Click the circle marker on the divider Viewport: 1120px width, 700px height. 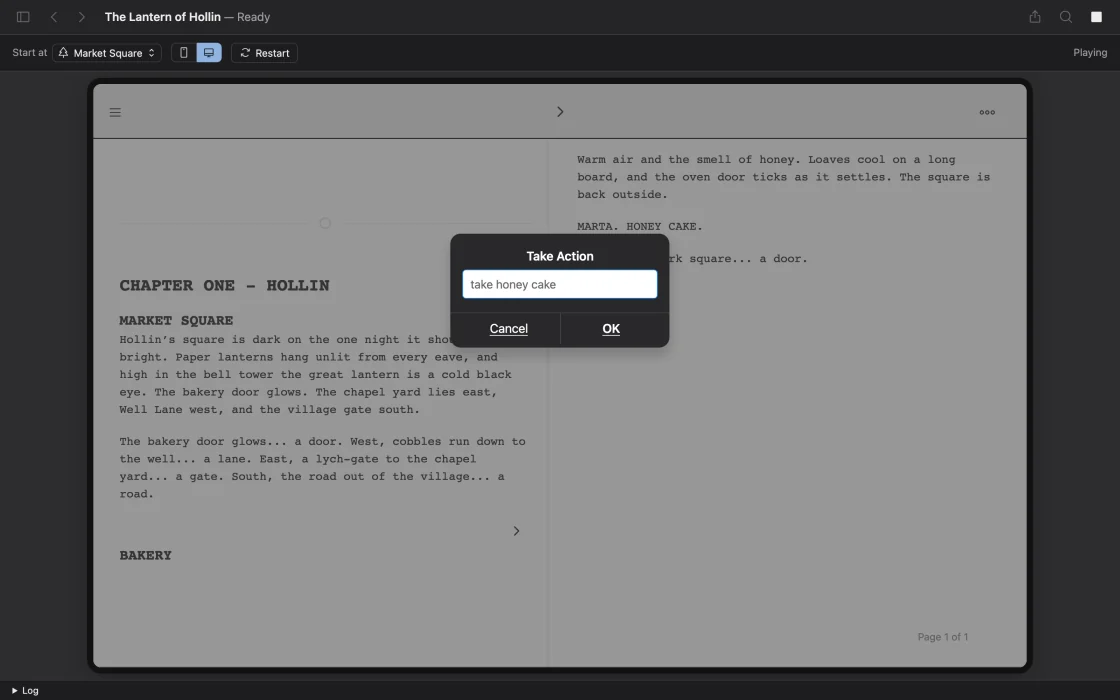click(325, 224)
